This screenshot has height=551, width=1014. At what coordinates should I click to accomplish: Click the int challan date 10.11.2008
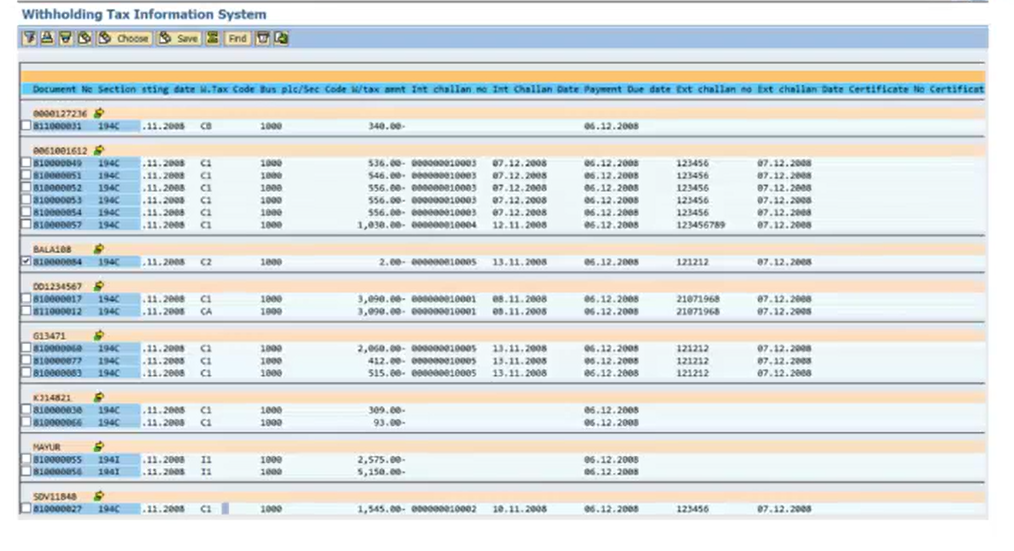519,509
